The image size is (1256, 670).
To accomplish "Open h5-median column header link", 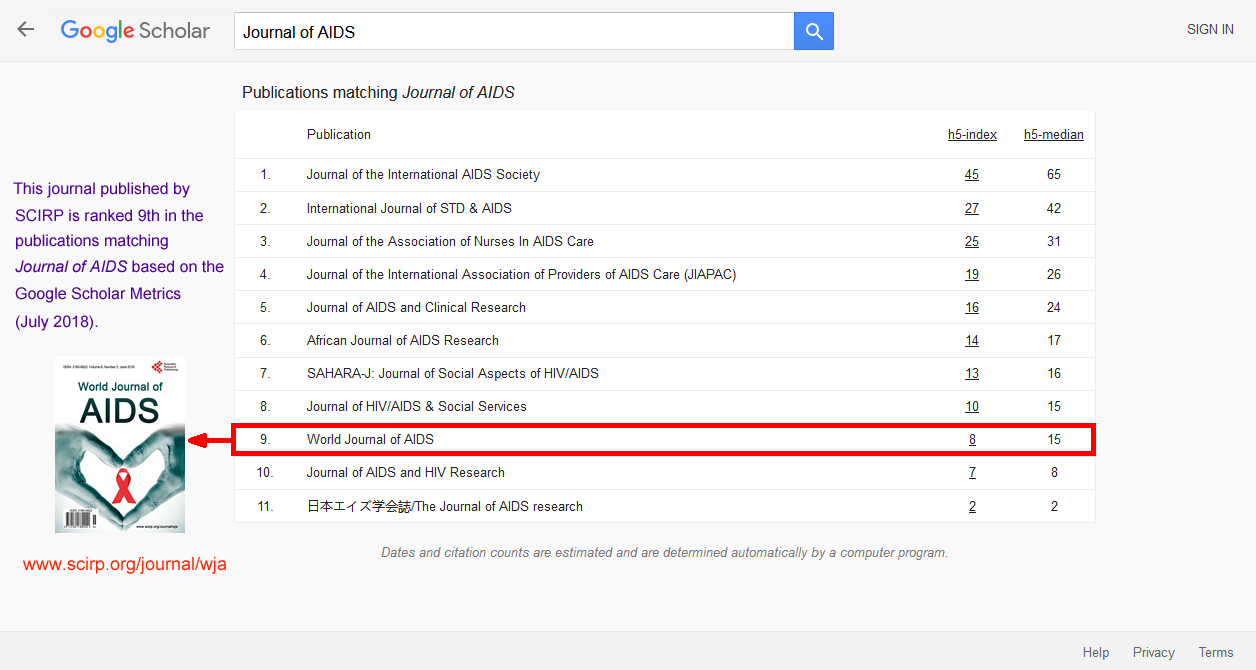I will click(1054, 135).
